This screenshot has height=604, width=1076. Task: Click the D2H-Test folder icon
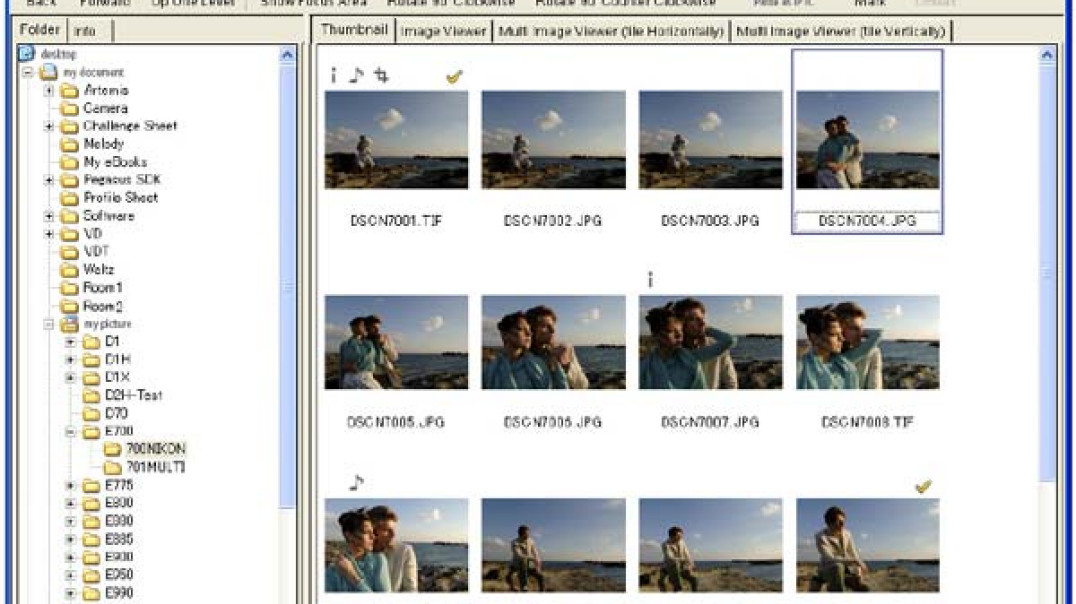pyautogui.click(x=91, y=395)
